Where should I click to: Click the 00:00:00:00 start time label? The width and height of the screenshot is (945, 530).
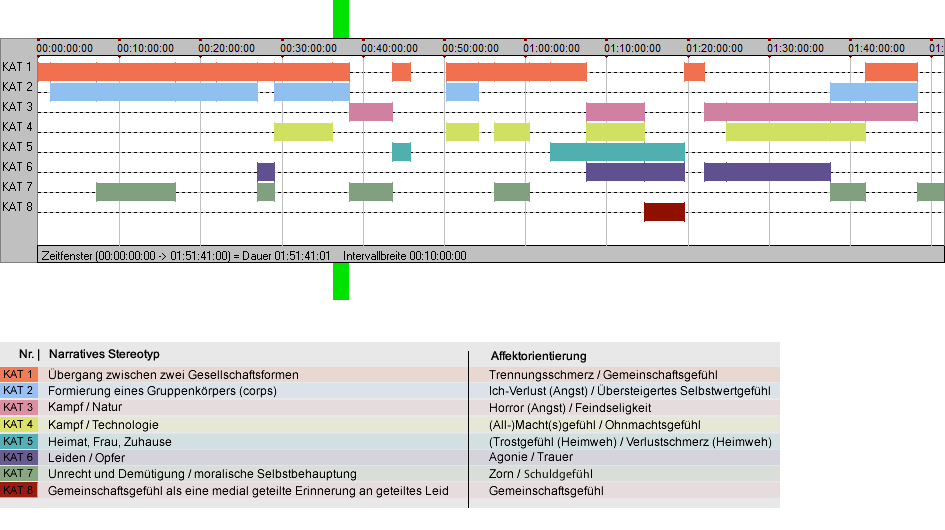pos(64,48)
